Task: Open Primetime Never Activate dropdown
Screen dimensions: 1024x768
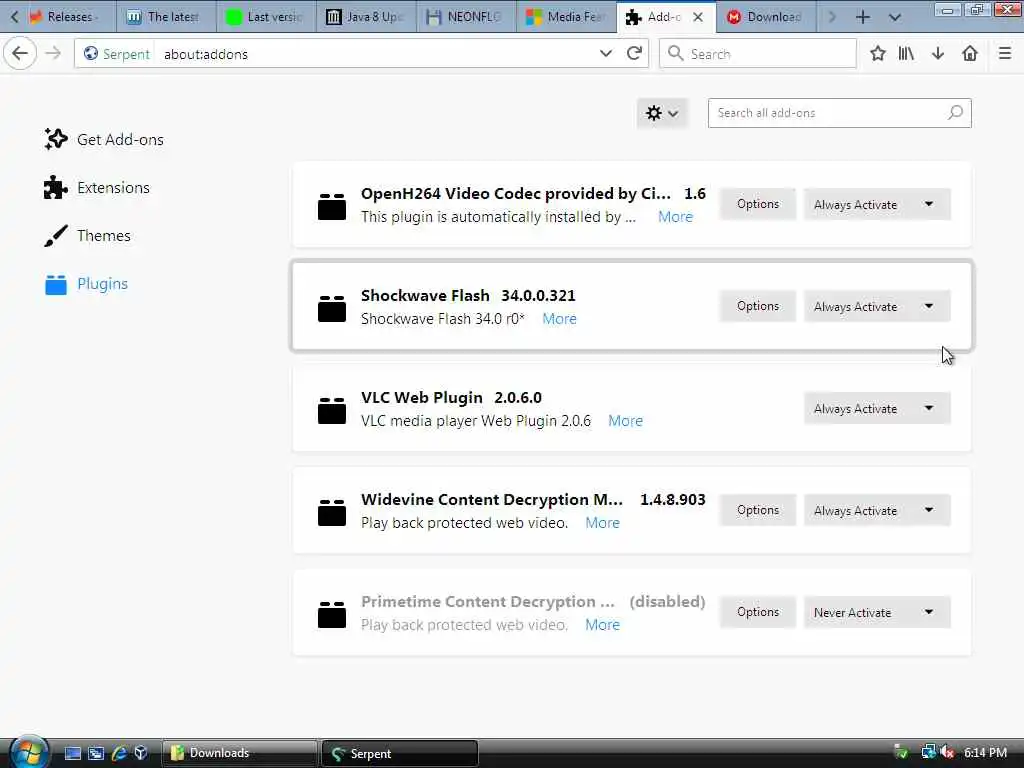Action: [x=877, y=612]
